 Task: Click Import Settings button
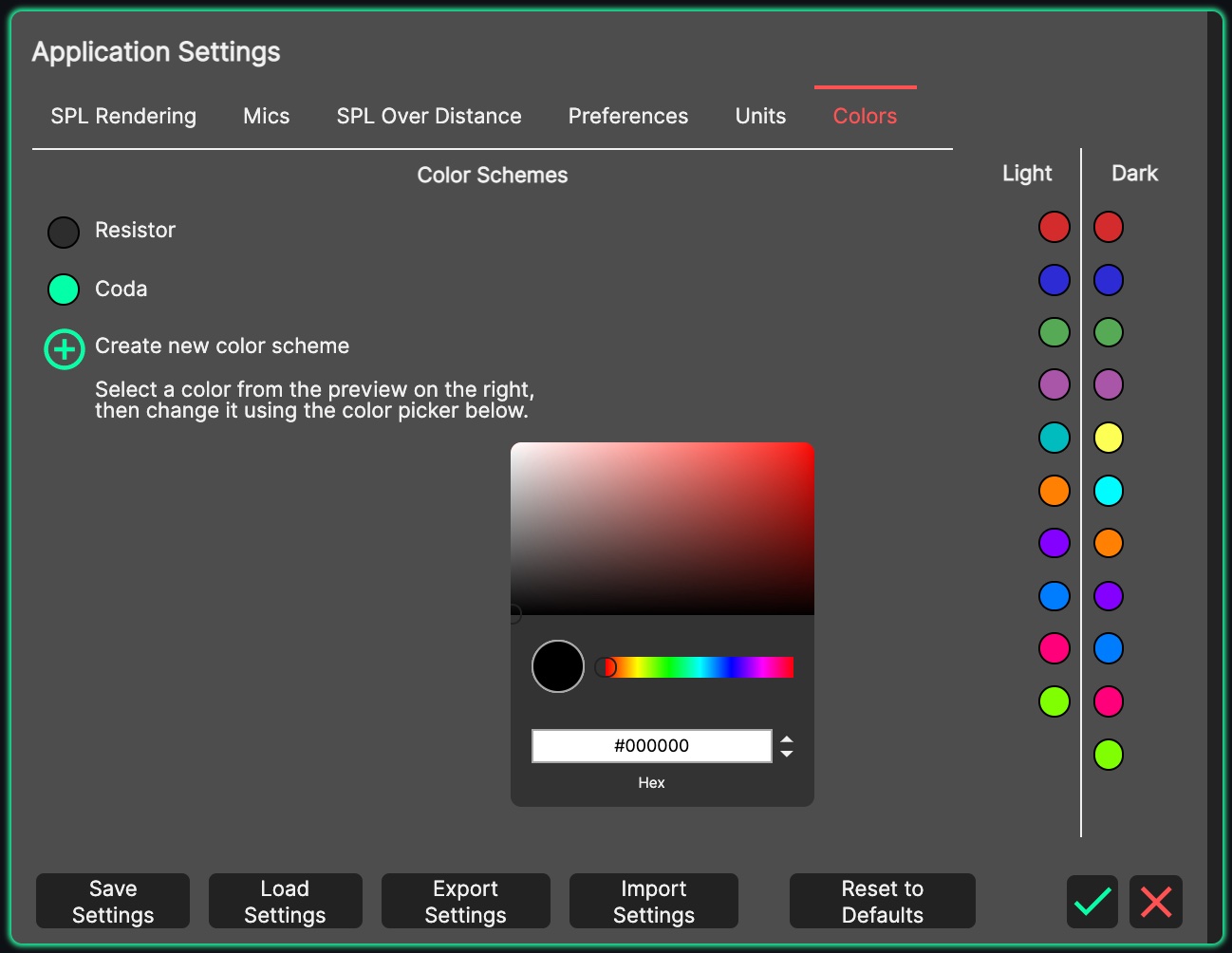(x=654, y=902)
